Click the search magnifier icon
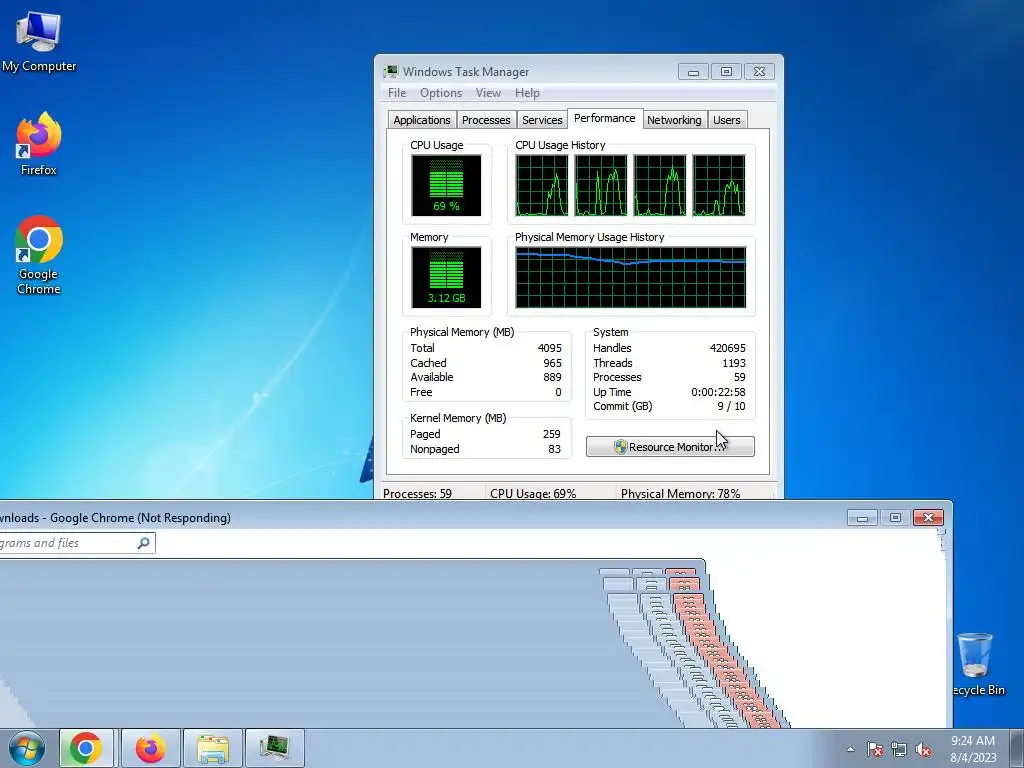Image resolution: width=1024 pixels, height=768 pixels. pos(144,543)
